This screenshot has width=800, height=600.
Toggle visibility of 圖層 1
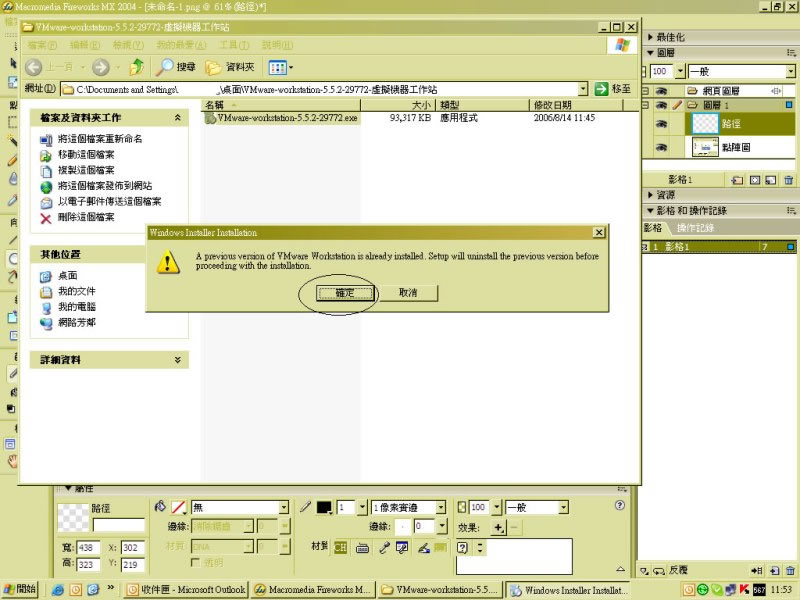(661, 105)
